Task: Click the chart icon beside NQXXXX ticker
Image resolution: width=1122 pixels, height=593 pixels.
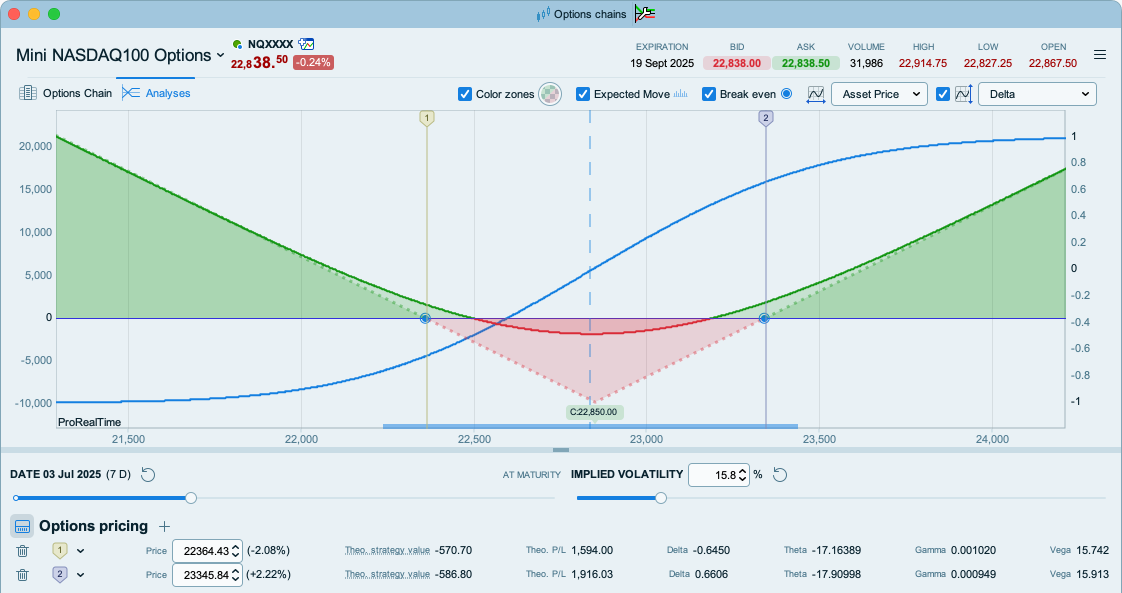Action: tap(306, 44)
